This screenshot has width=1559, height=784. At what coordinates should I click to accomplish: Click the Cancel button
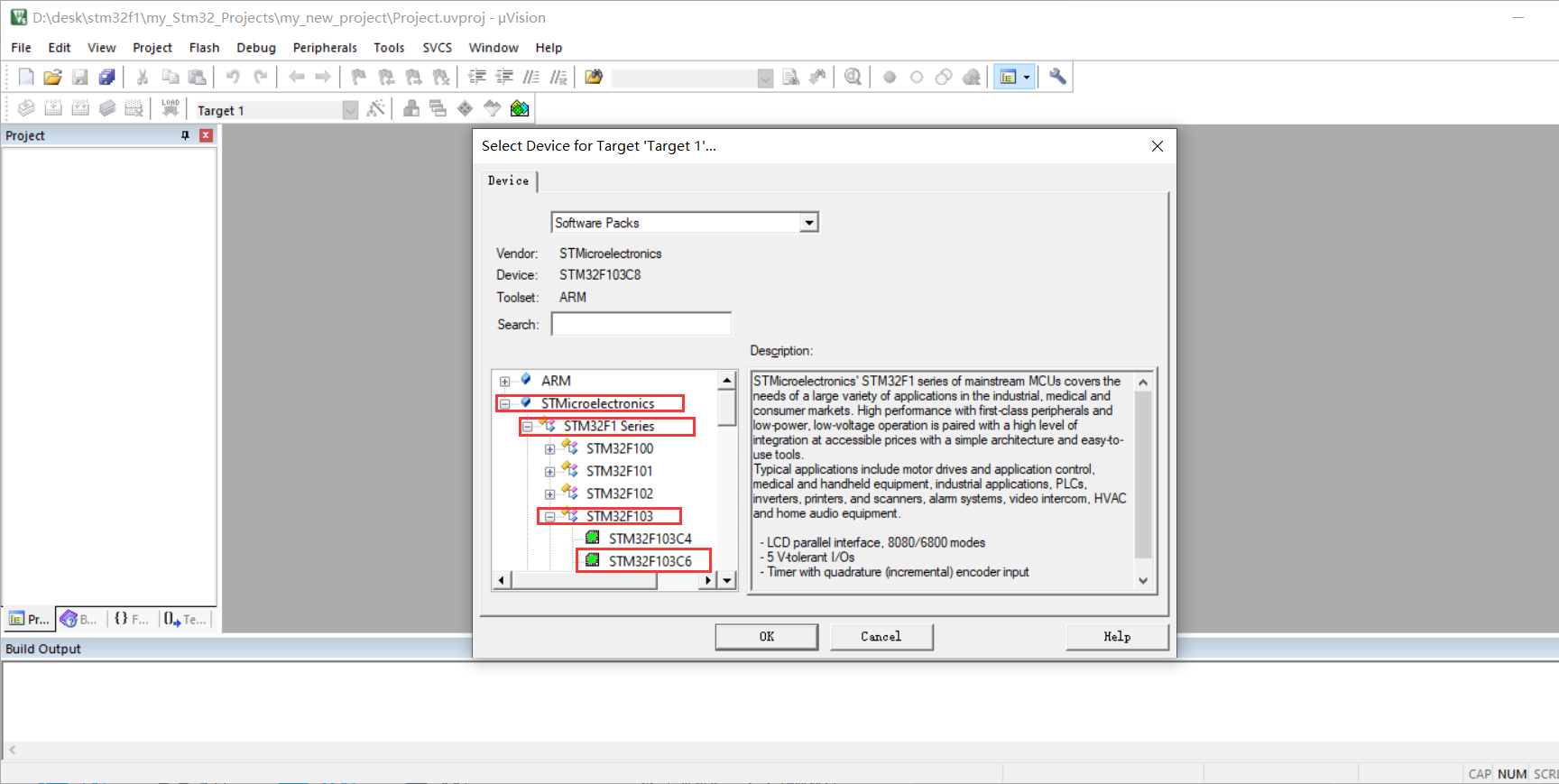881,637
